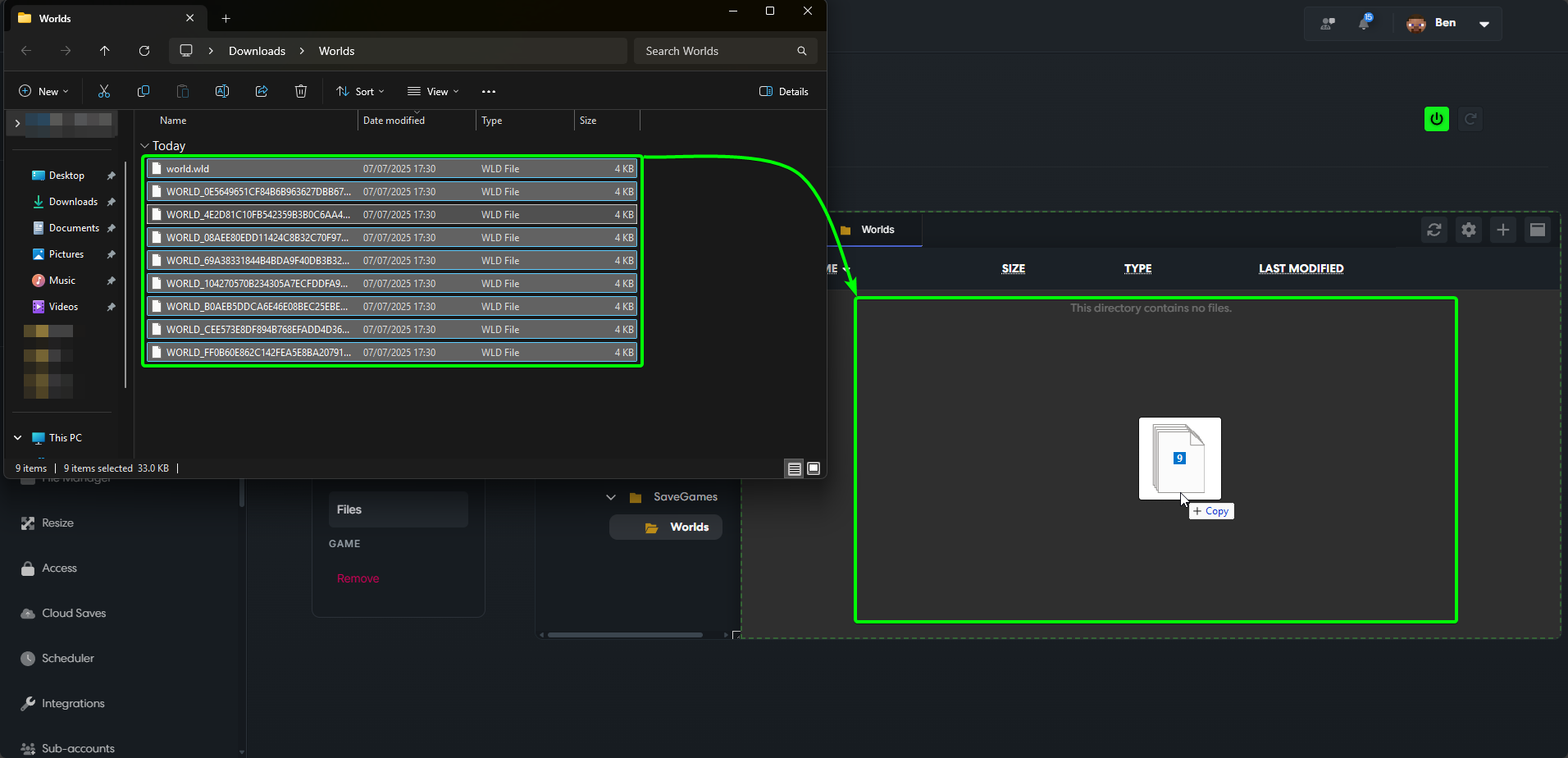Viewport: 1568px width, 758px height.
Task: Open Resize in the sidebar
Action: tap(57, 523)
